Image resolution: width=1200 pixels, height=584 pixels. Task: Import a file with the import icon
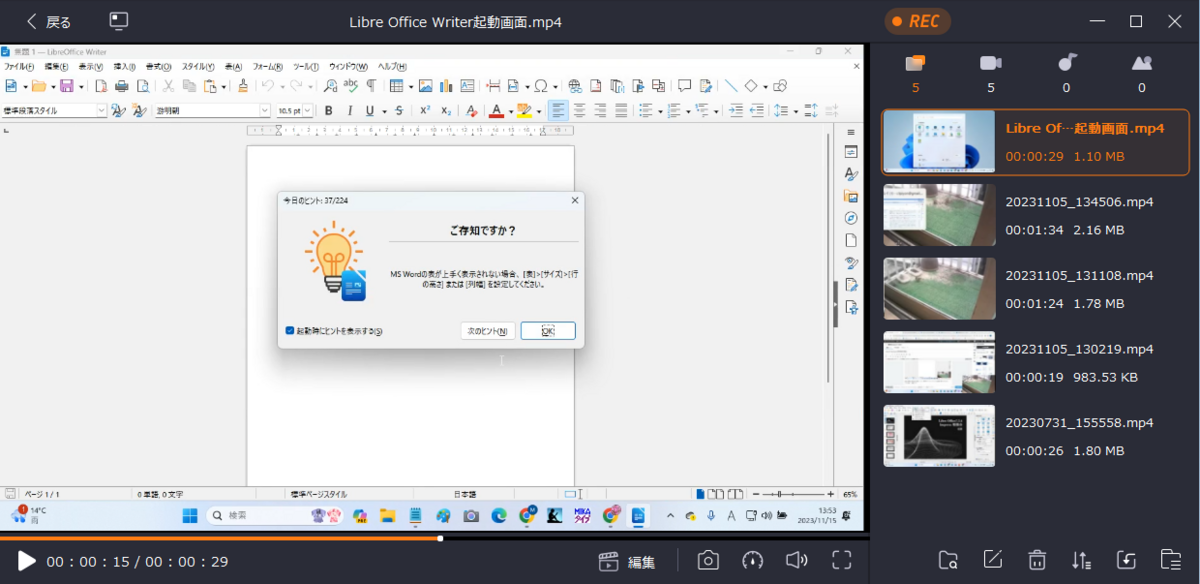[1126, 560]
